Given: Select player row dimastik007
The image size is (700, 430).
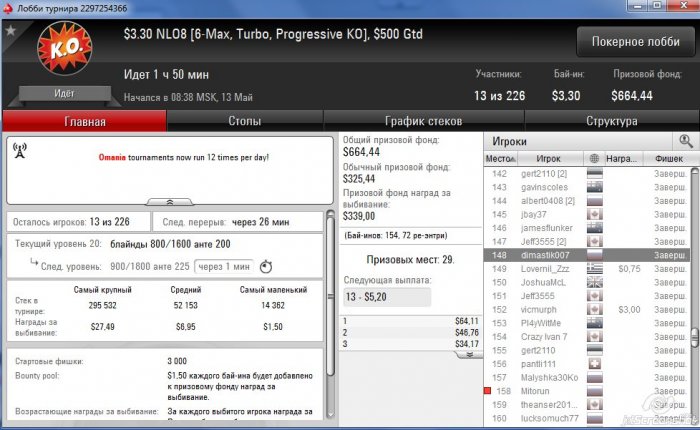Looking at the screenshot, I should pos(587,255).
